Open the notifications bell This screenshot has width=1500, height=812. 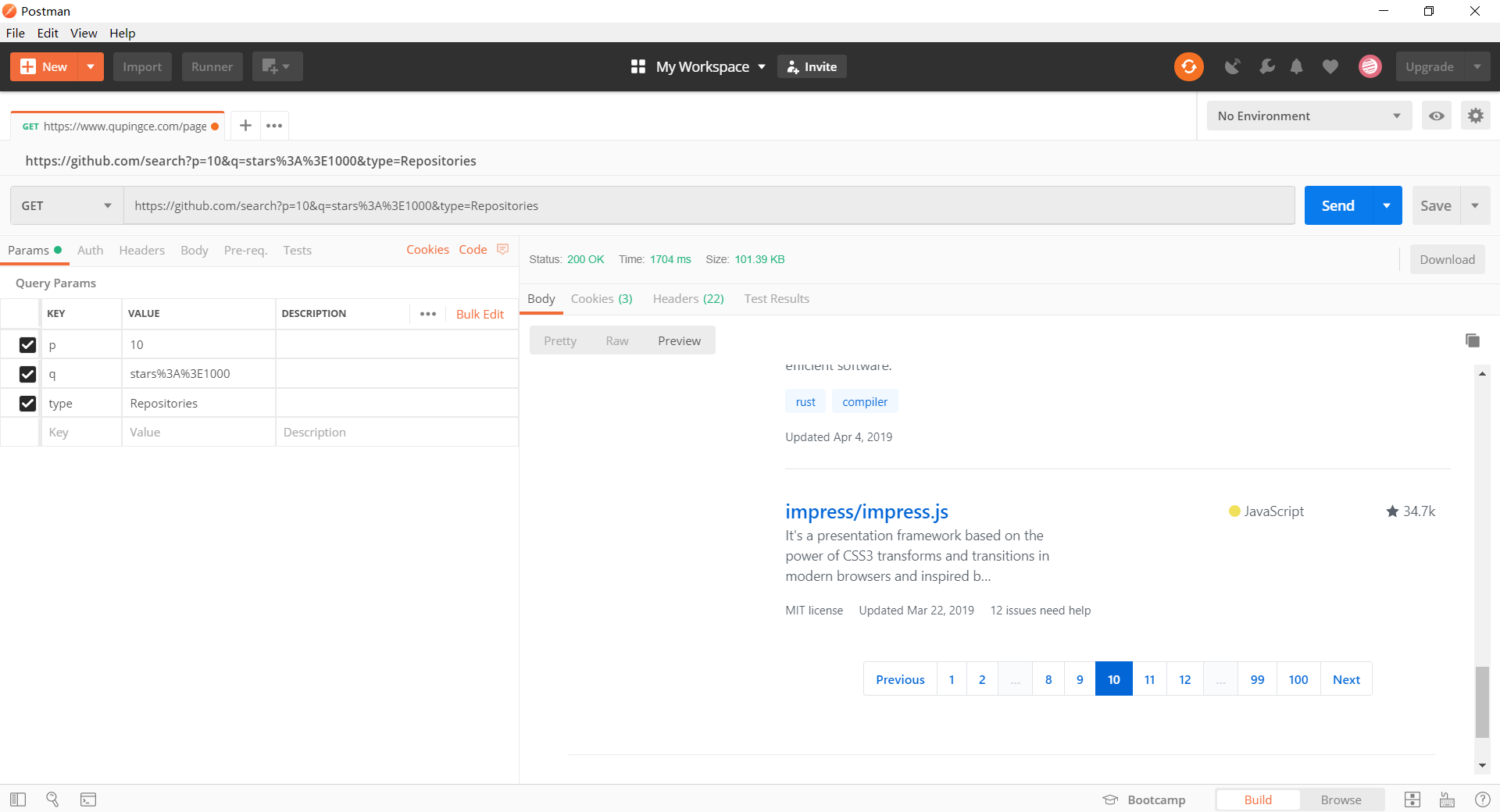pyautogui.click(x=1297, y=67)
